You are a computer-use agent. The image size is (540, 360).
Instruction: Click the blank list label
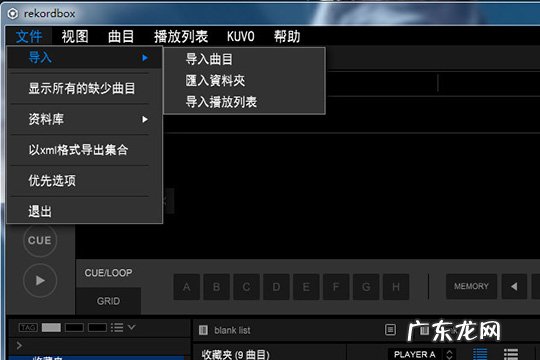(232, 330)
